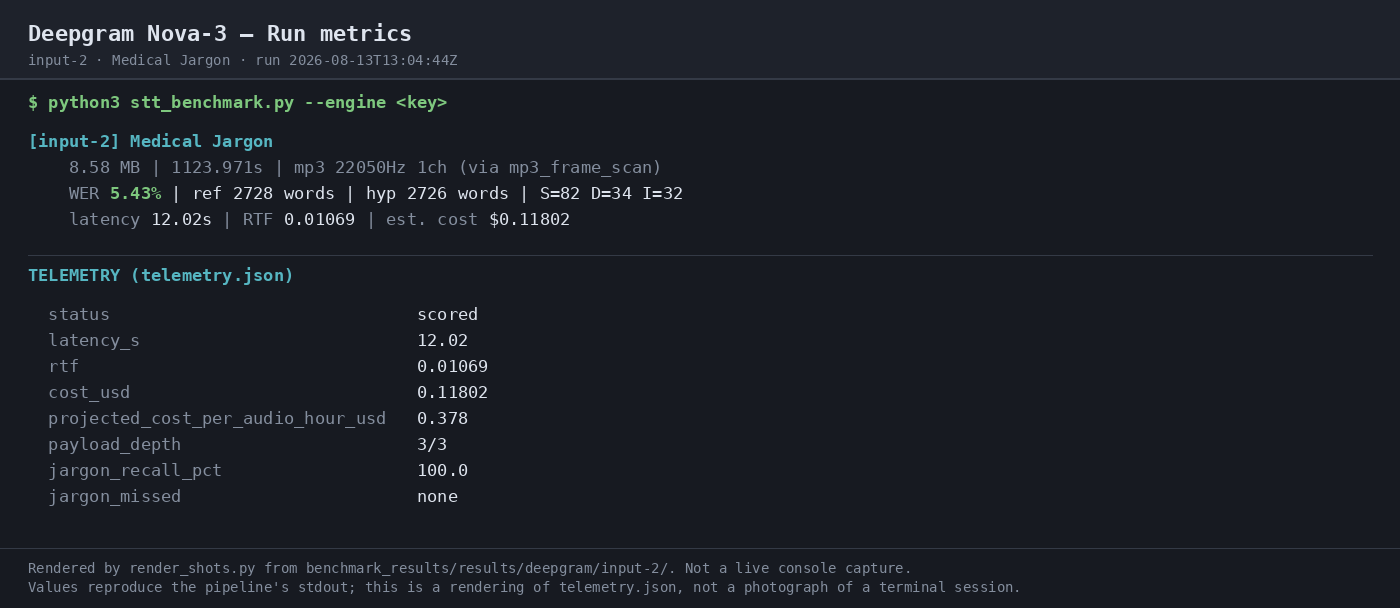Viewport: 1400px width, 608px height.
Task: Click the footer line "Rendered by render_shots.py"
Action: (470, 569)
